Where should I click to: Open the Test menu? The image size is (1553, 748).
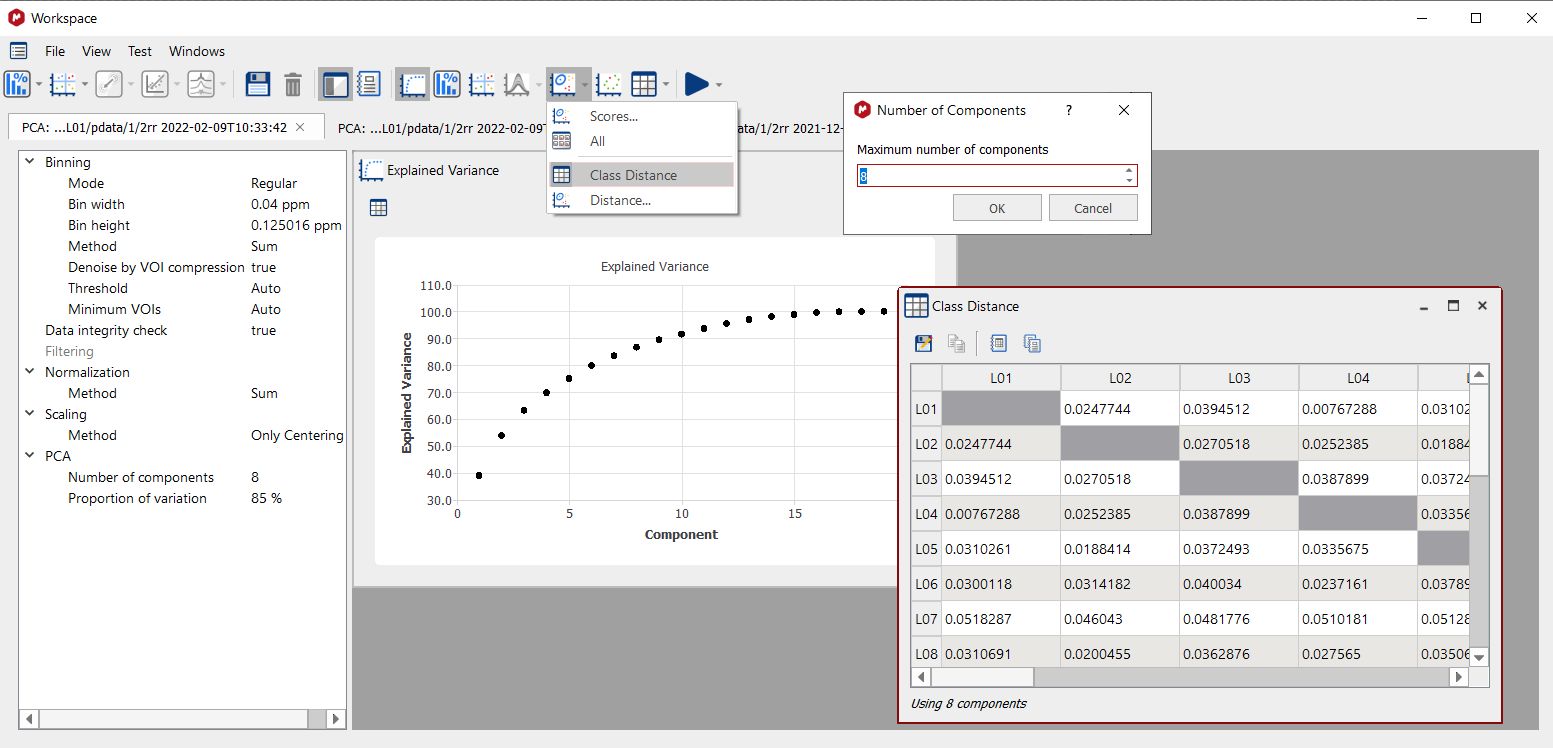point(140,51)
